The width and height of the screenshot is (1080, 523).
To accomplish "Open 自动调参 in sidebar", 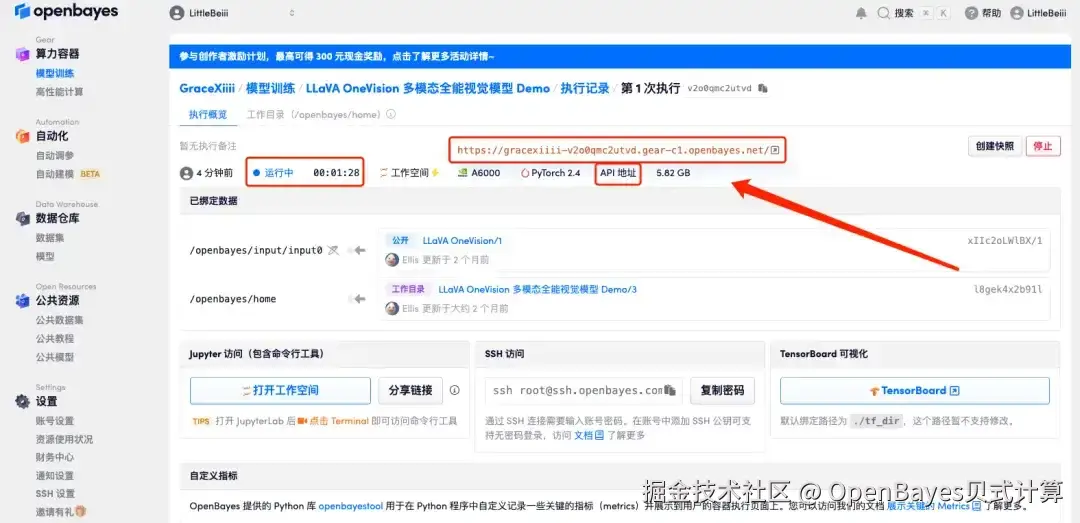I will tap(55, 156).
